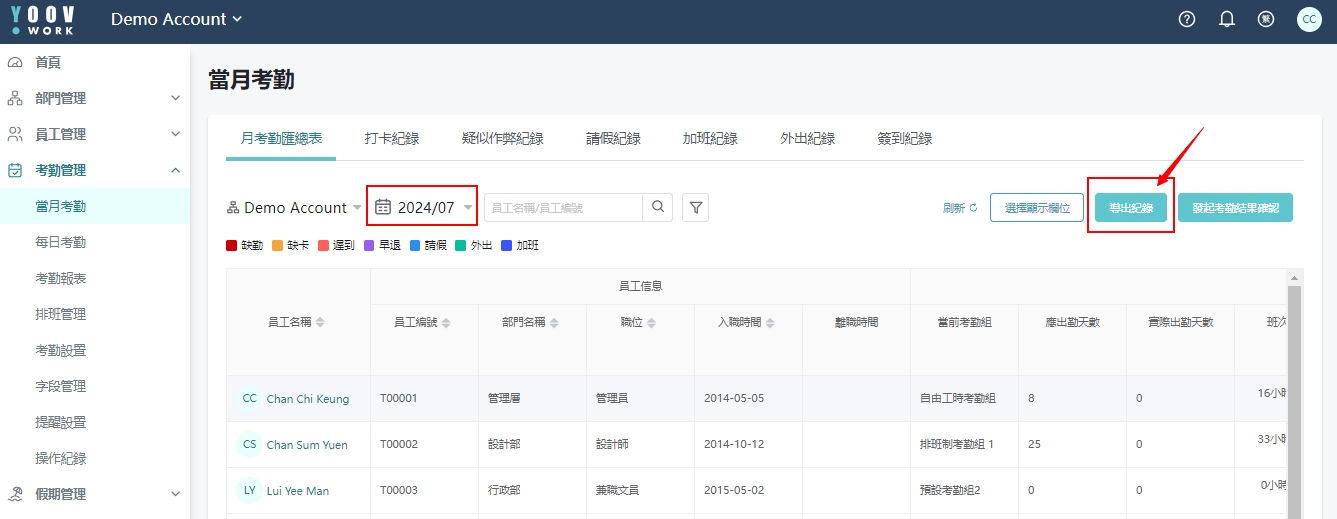Click the red 缺勤 legend swatch
Image resolution: width=1337 pixels, height=519 pixels.
click(232, 245)
